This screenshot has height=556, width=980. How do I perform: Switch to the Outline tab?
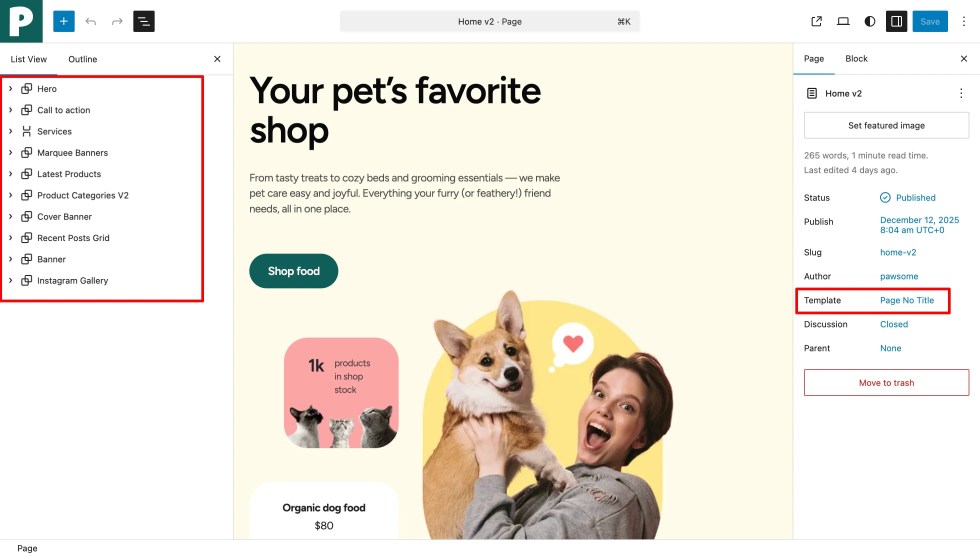(x=82, y=59)
